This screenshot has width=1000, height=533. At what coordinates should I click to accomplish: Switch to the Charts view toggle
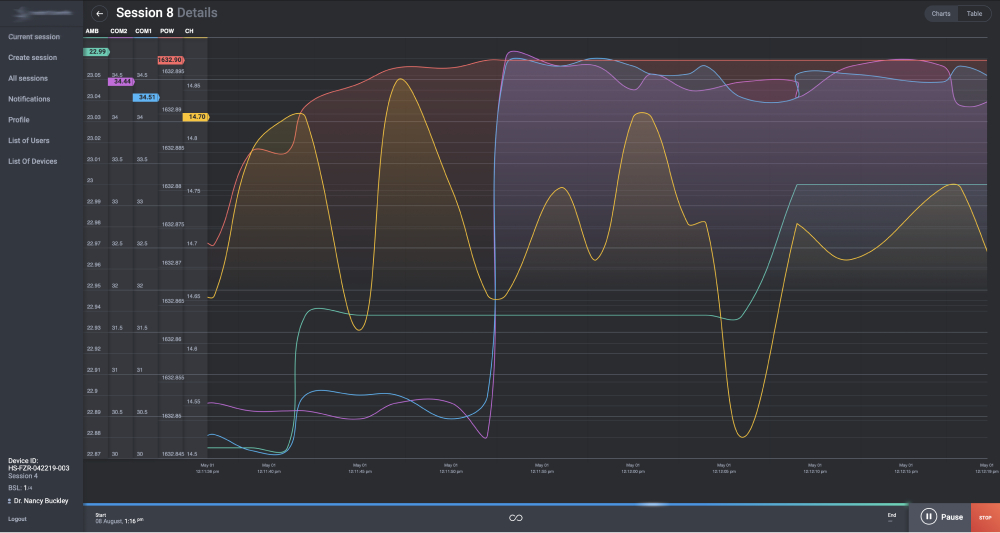click(941, 13)
